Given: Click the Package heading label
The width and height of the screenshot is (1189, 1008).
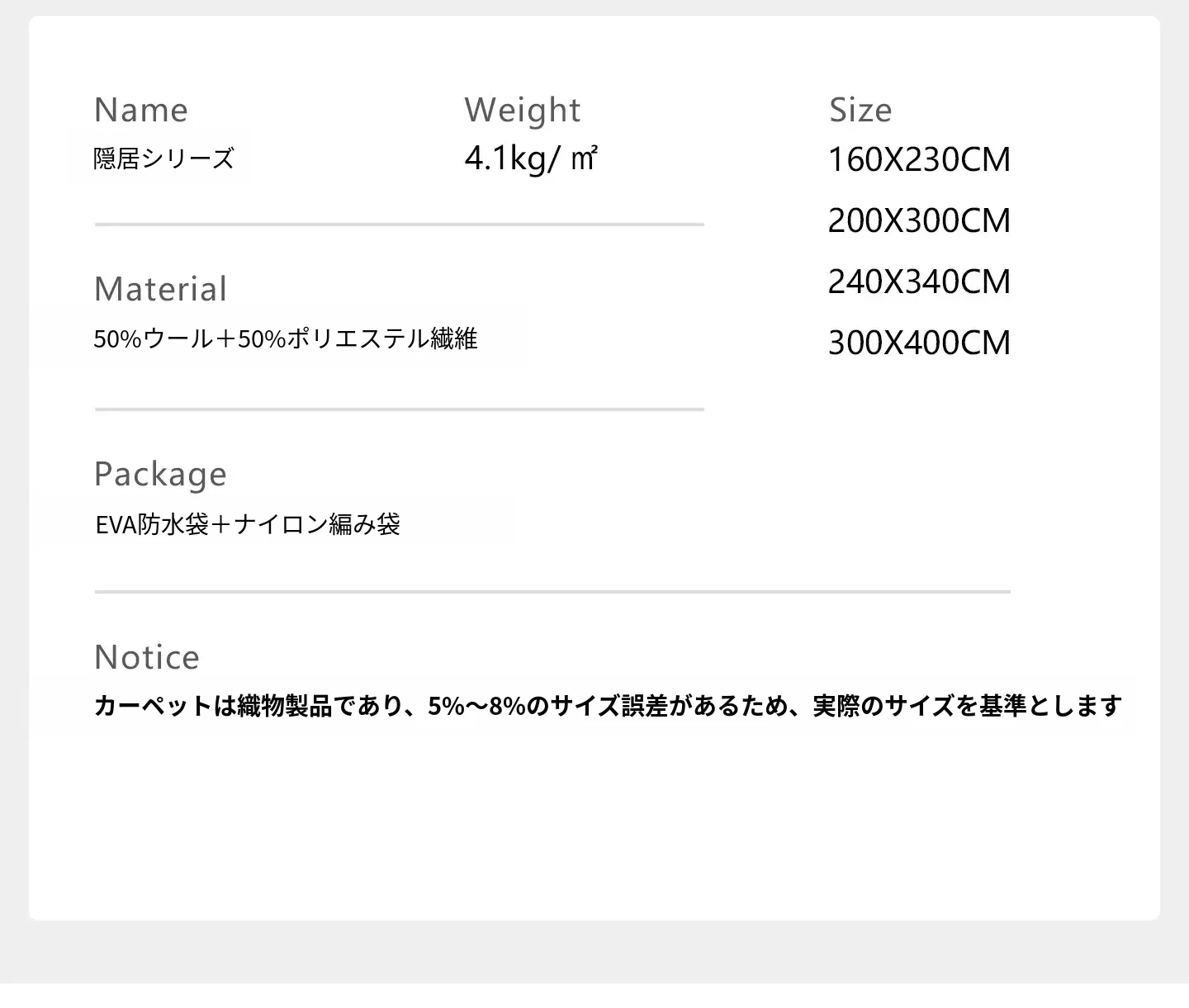Looking at the screenshot, I should click(x=160, y=475).
